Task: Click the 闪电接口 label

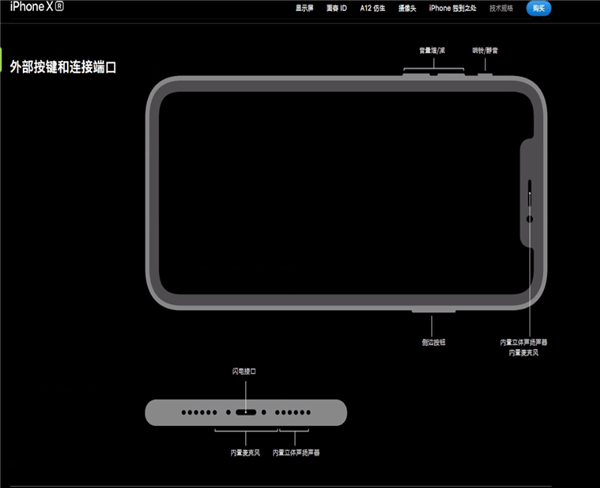Action: pyautogui.click(x=244, y=371)
